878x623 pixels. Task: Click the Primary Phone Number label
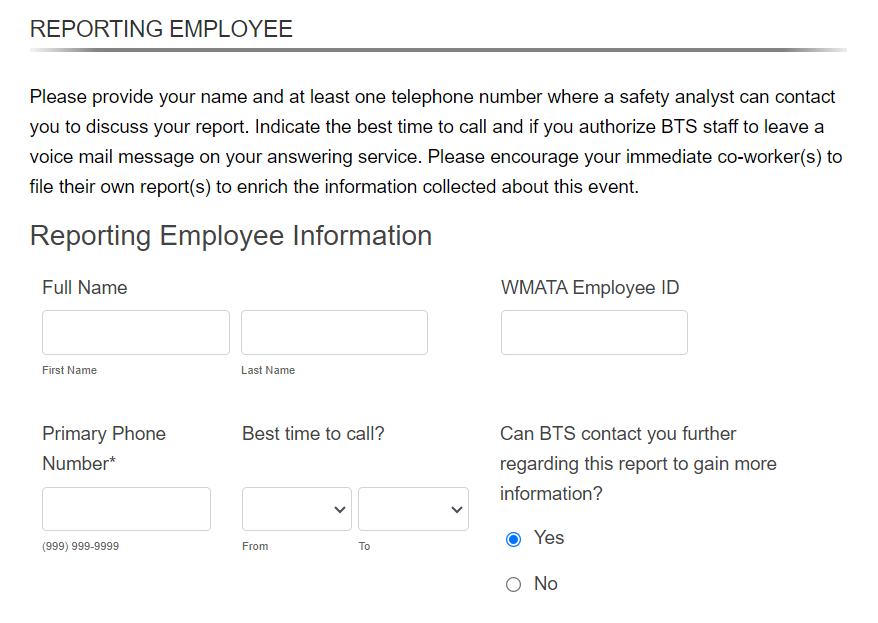[x=104, y=448]
